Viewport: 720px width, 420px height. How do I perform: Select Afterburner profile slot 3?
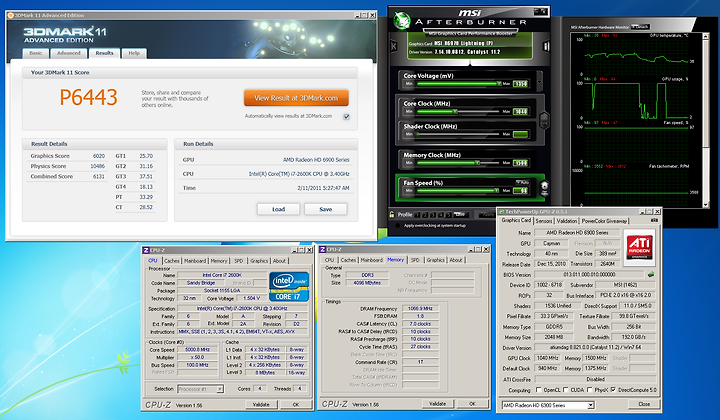433,215
